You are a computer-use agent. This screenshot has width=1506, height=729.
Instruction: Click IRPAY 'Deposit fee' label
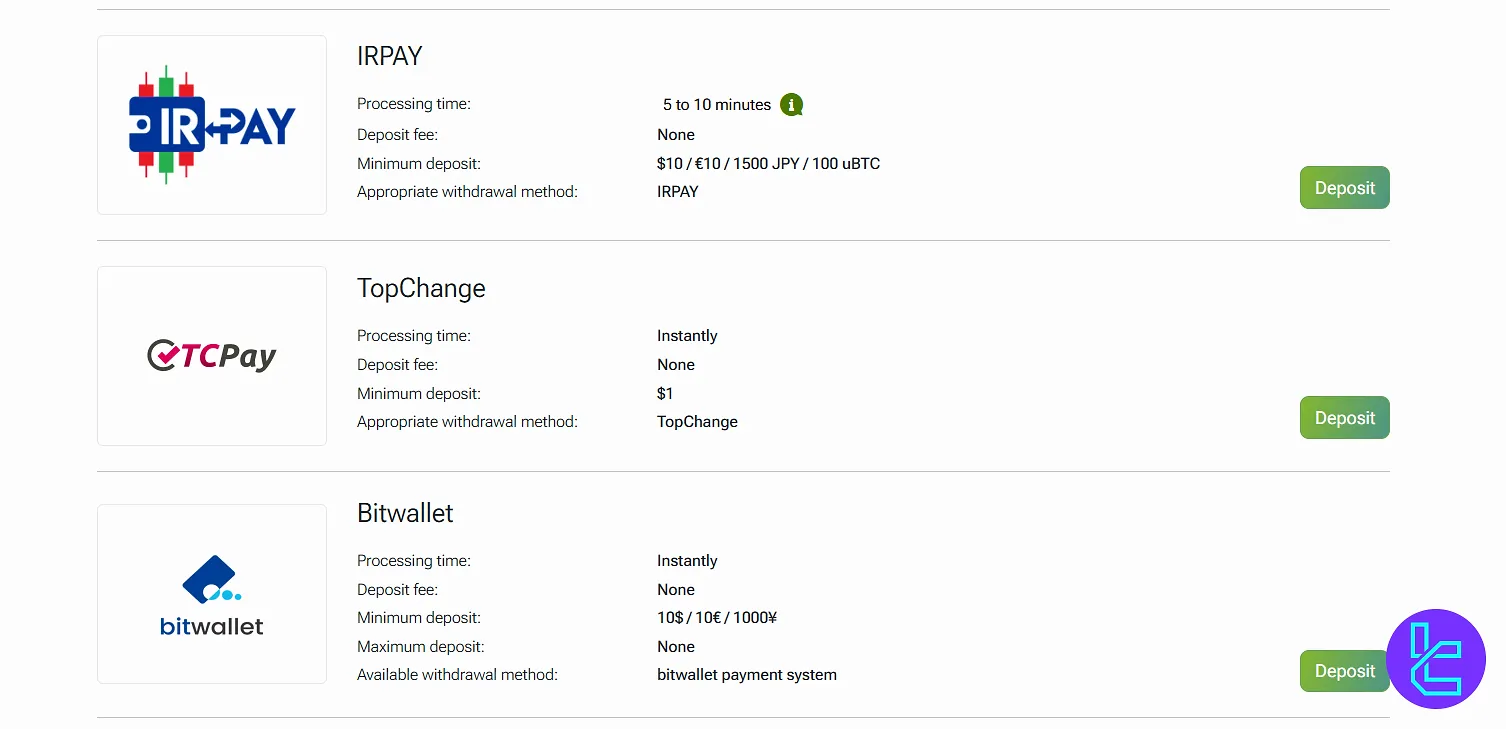point(397,135)
